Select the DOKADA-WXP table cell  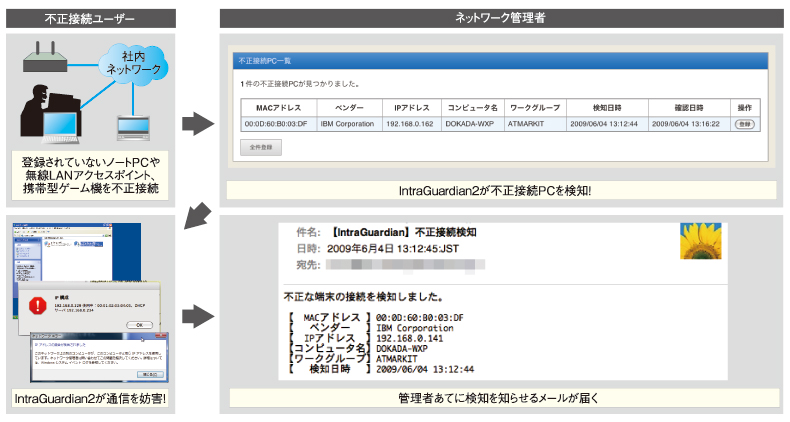(x=473, y=124)
